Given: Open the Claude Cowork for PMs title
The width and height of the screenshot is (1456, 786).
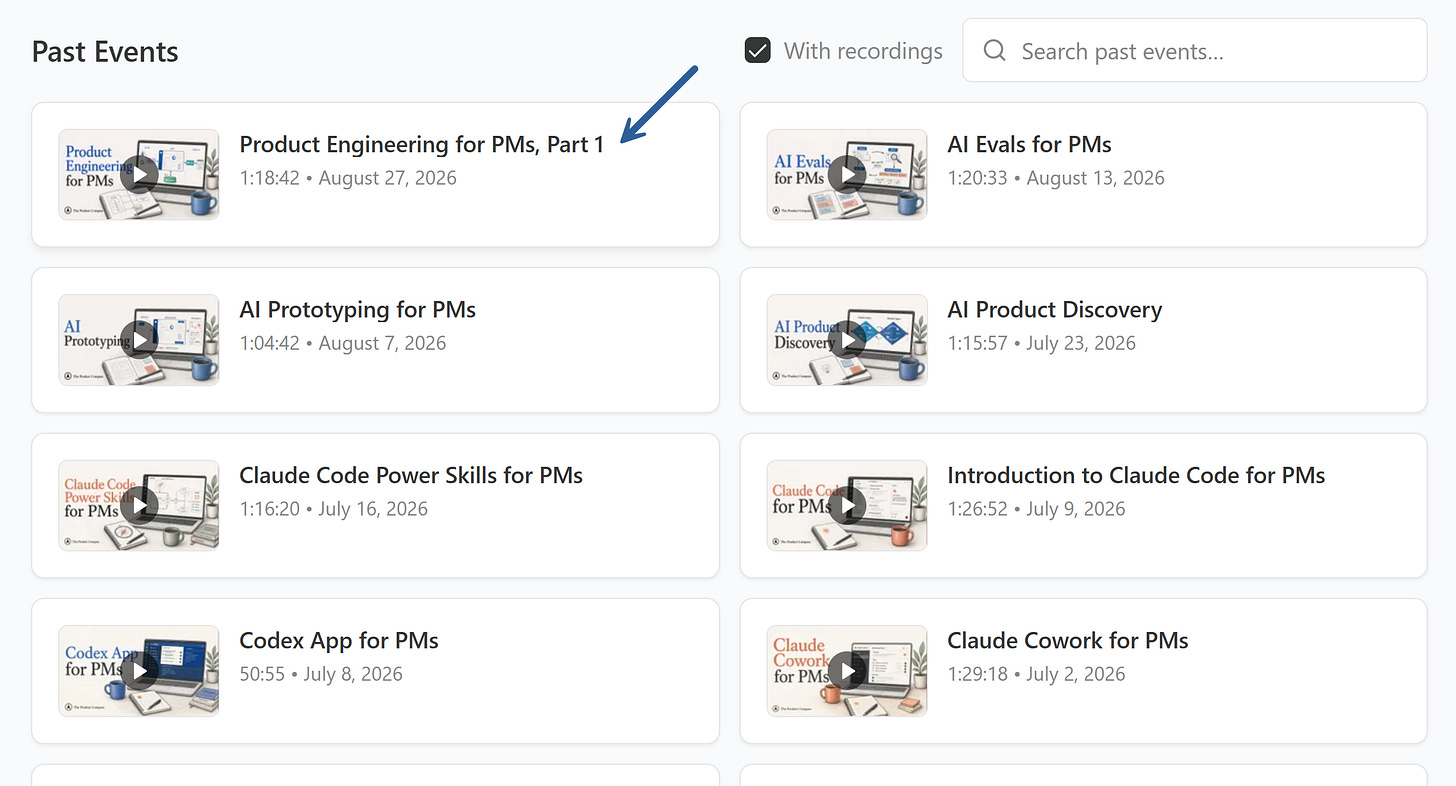Looking at the screenshot, I should [1068, 640].
